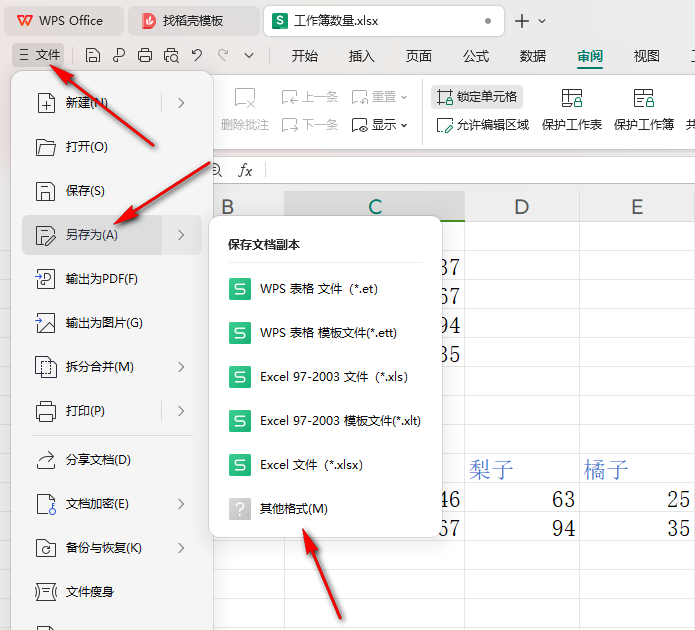Switch to the 开始 ribbon tab
This screenshot has width=695, height=630.
click(x=305, y=56)
